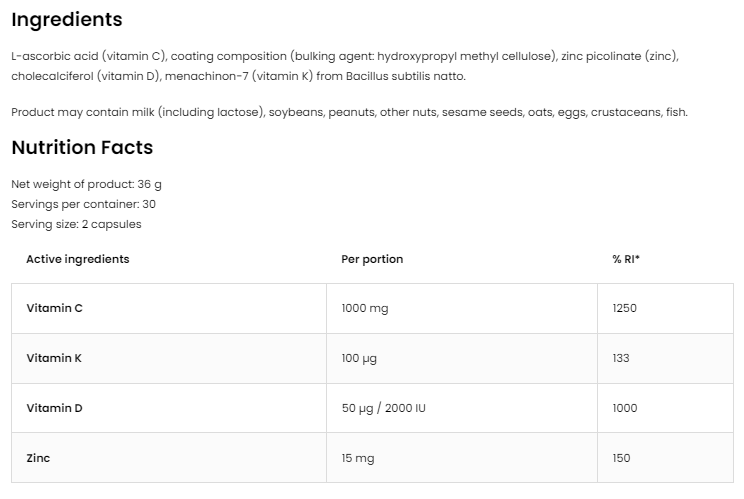Click the Ingredients heading
This screenshot has width=744, height=499.
[67, 20]
